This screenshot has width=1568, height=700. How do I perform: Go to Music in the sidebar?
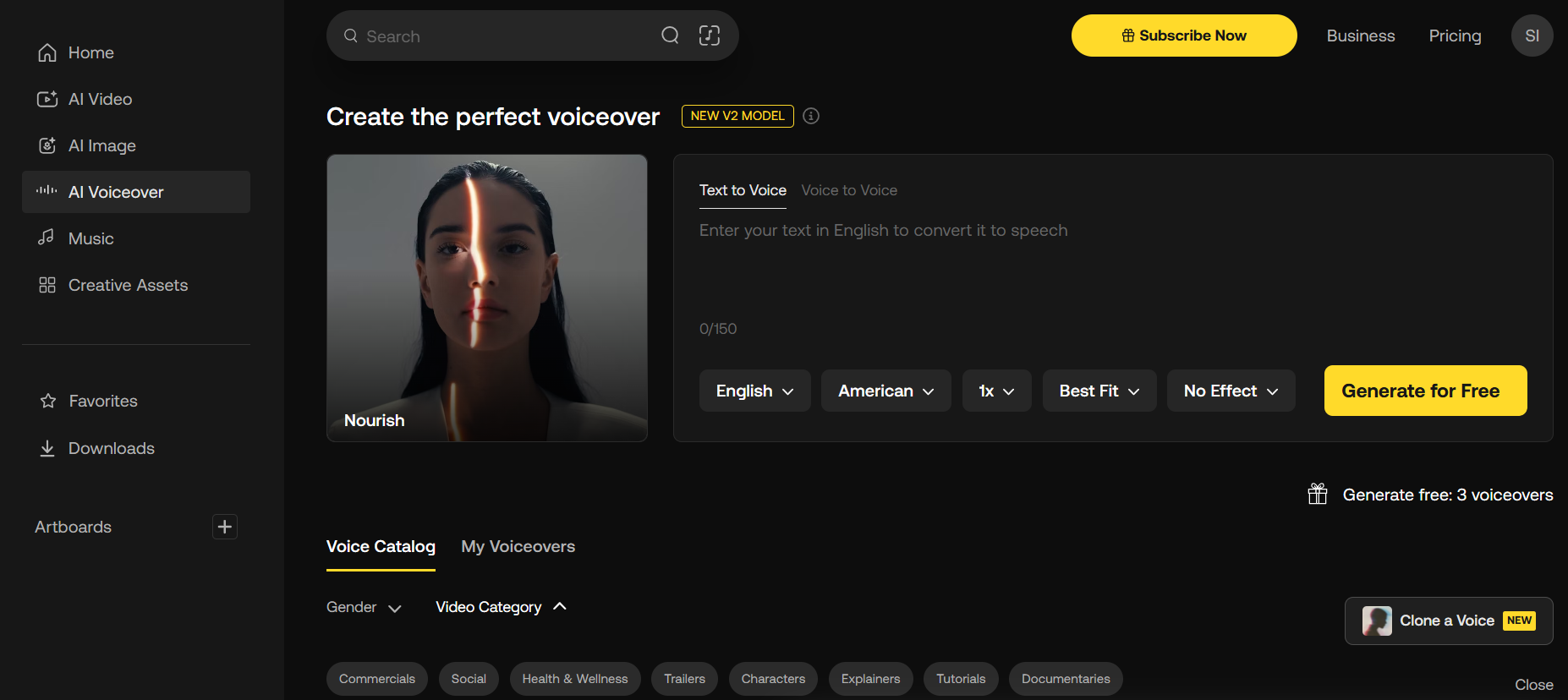click(x=90, y=238)
